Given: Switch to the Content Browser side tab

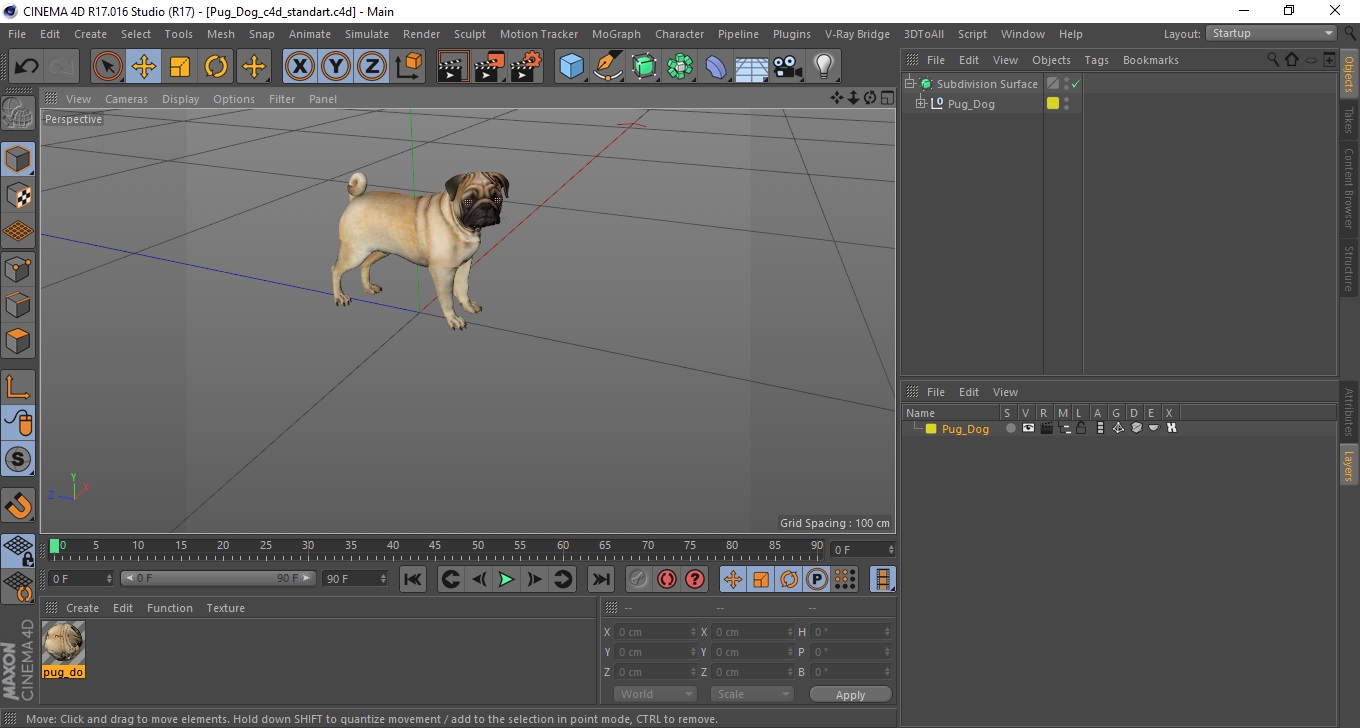Looking at the screenshot, I should [1349, 189].
